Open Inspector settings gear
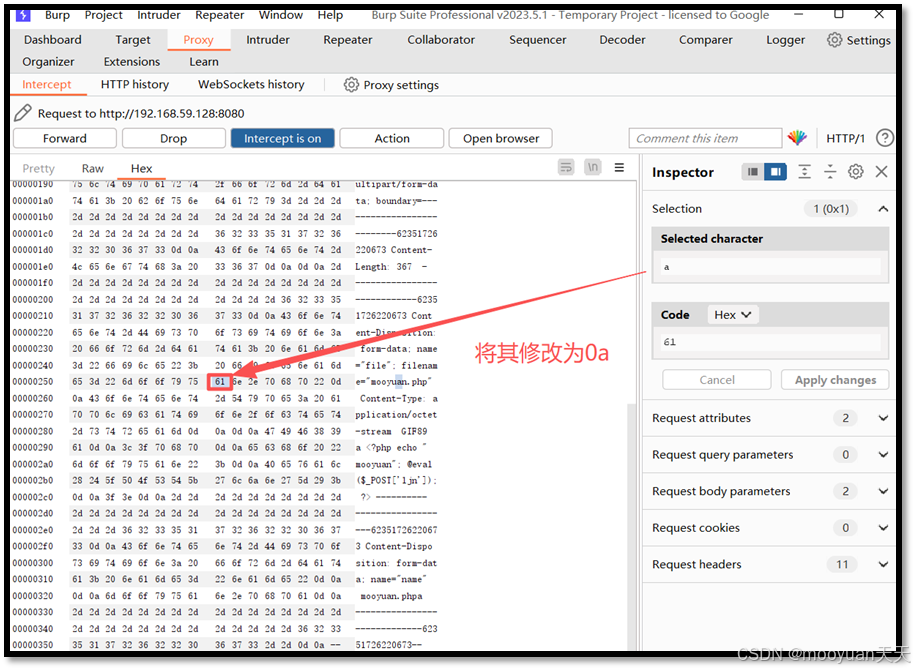This screenshot has height=670, width=915. [855, 172]
